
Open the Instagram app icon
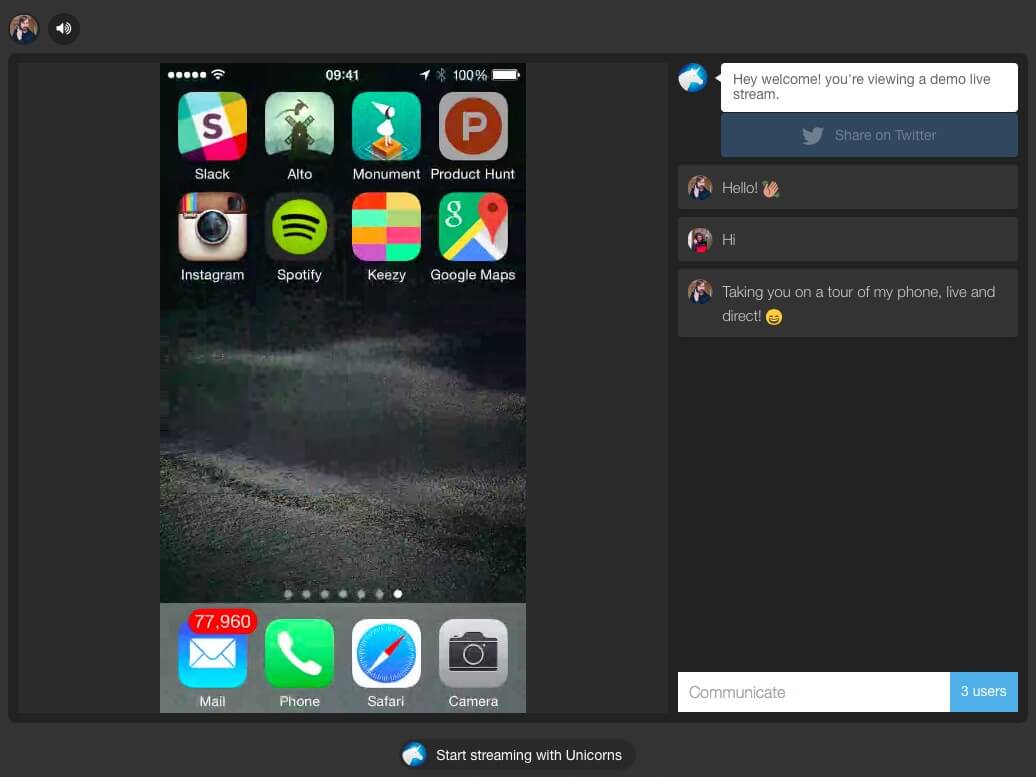click(x=212, y=227)
